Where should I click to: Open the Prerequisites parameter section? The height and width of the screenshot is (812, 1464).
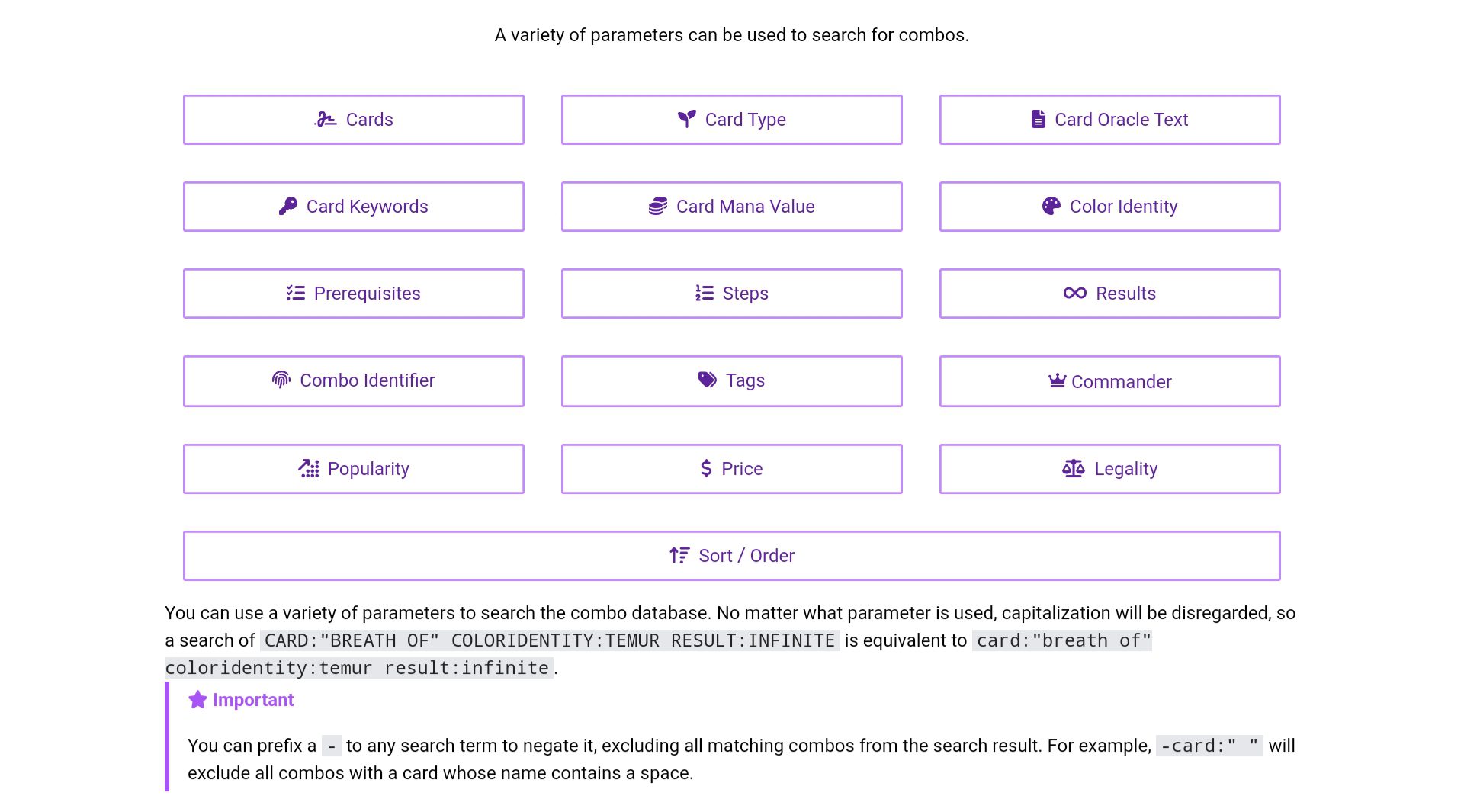coord(353,294)
